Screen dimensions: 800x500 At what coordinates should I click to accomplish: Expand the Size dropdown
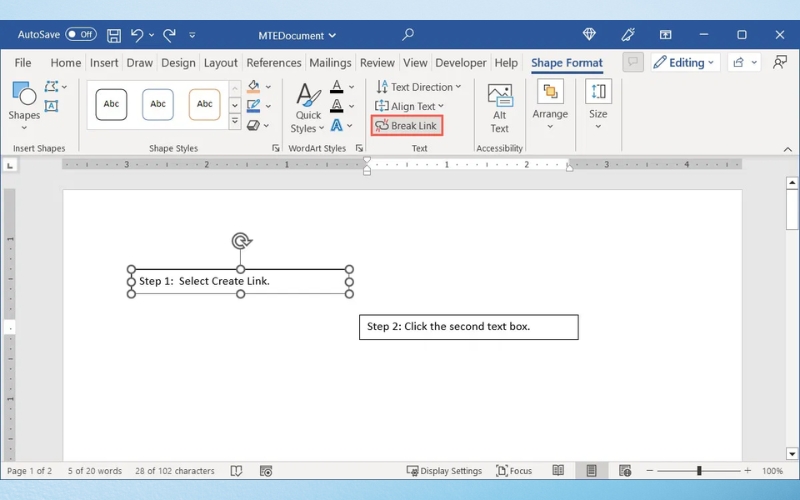(598, 105)
